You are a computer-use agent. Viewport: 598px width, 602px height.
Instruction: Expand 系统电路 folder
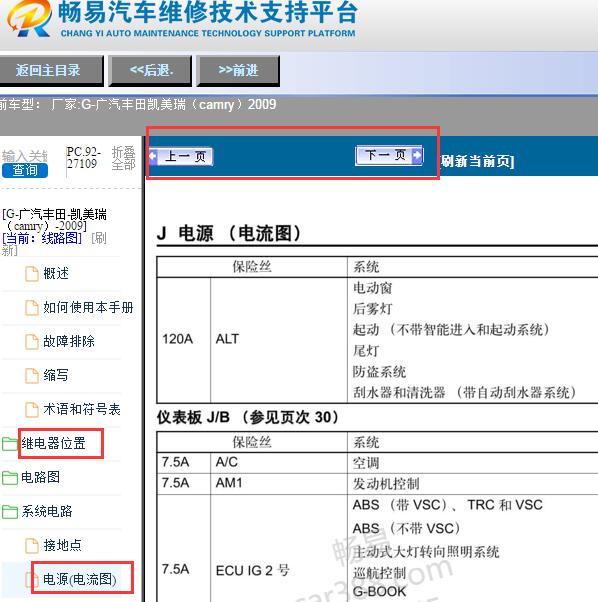tap(47, 511)
